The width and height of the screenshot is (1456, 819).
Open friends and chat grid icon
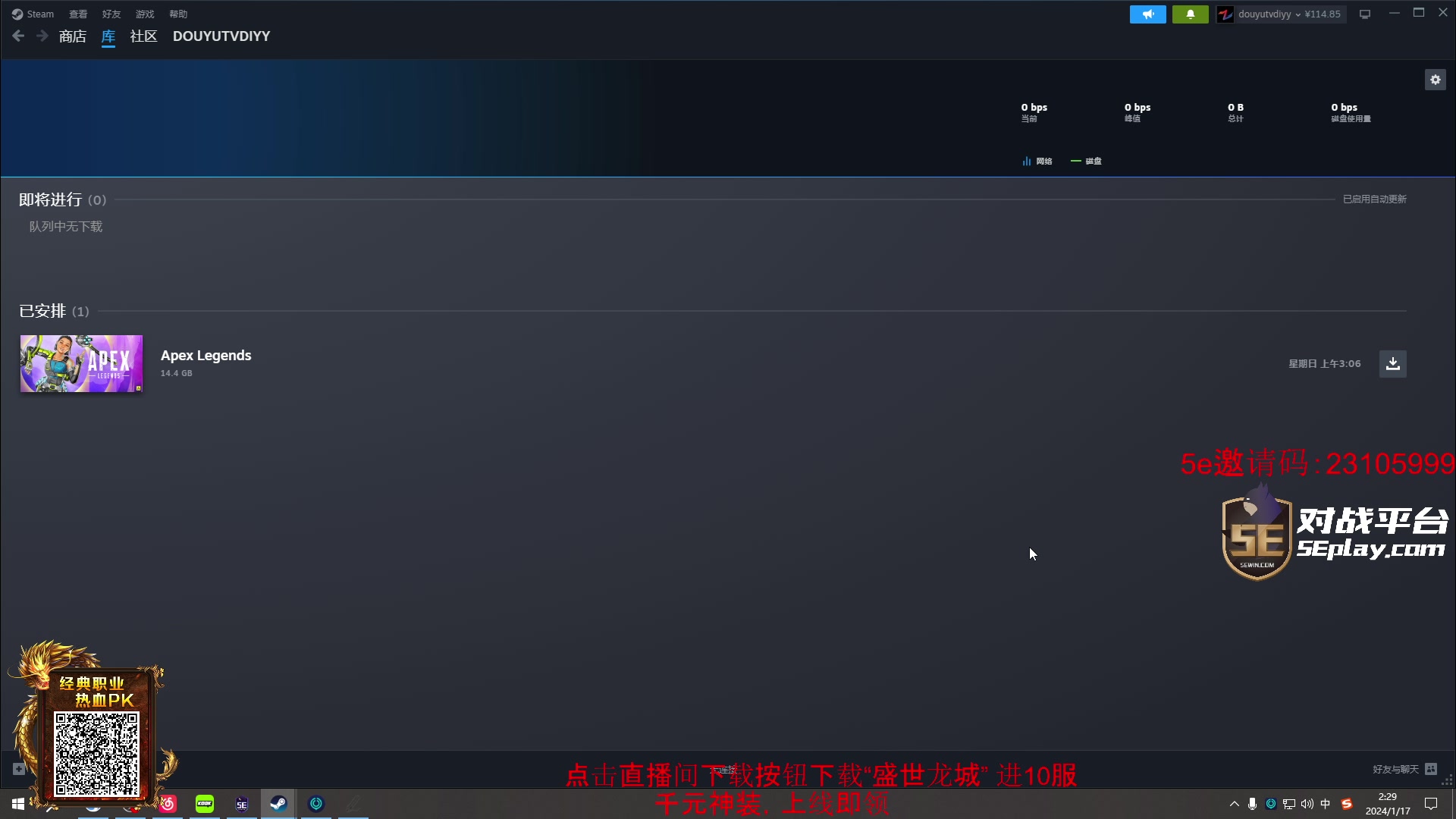coord(1431,769)
